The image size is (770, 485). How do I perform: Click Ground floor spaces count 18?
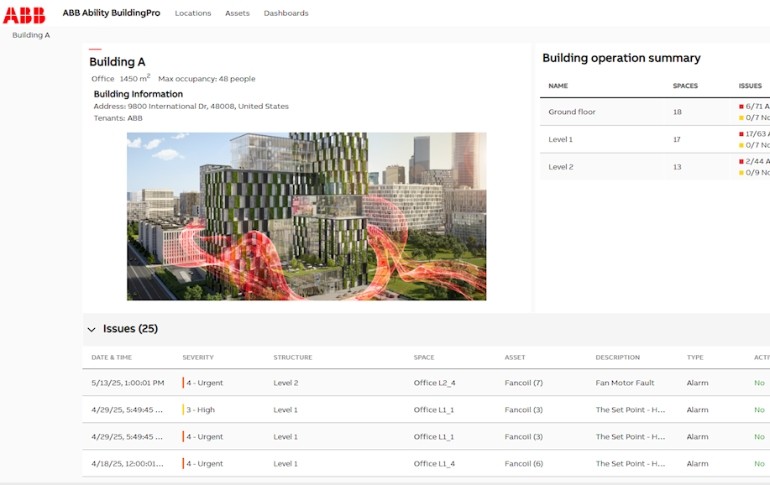click(x=677, y=112)
